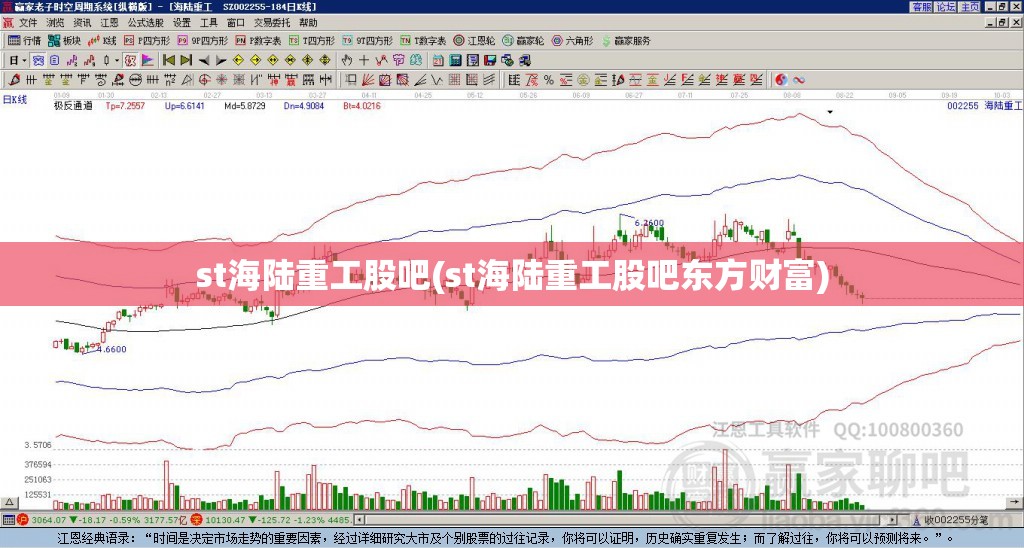
Task: Open the 文件 menu
Action: pyautogui.click(x=27, y=23)
